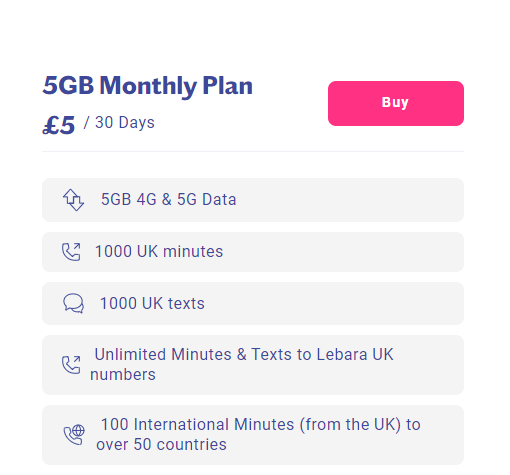This screenshot has height=475, width=510.
Task: Click Unlimited Minutes & Texts to Lebara text
Action: click(x=244, y=354)
